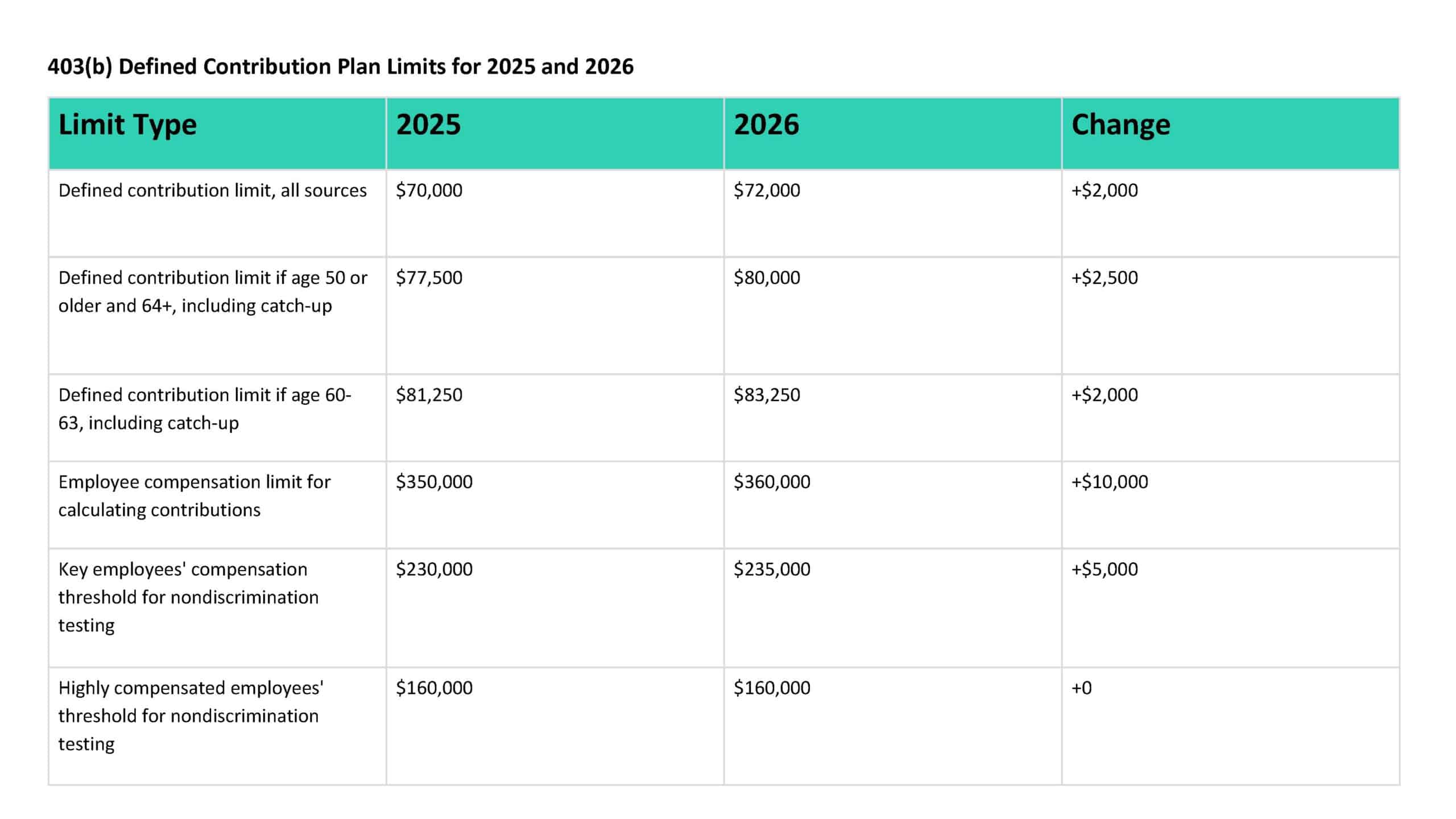
Task: Click the +0 change cell
Action: tap(1081, 688)
